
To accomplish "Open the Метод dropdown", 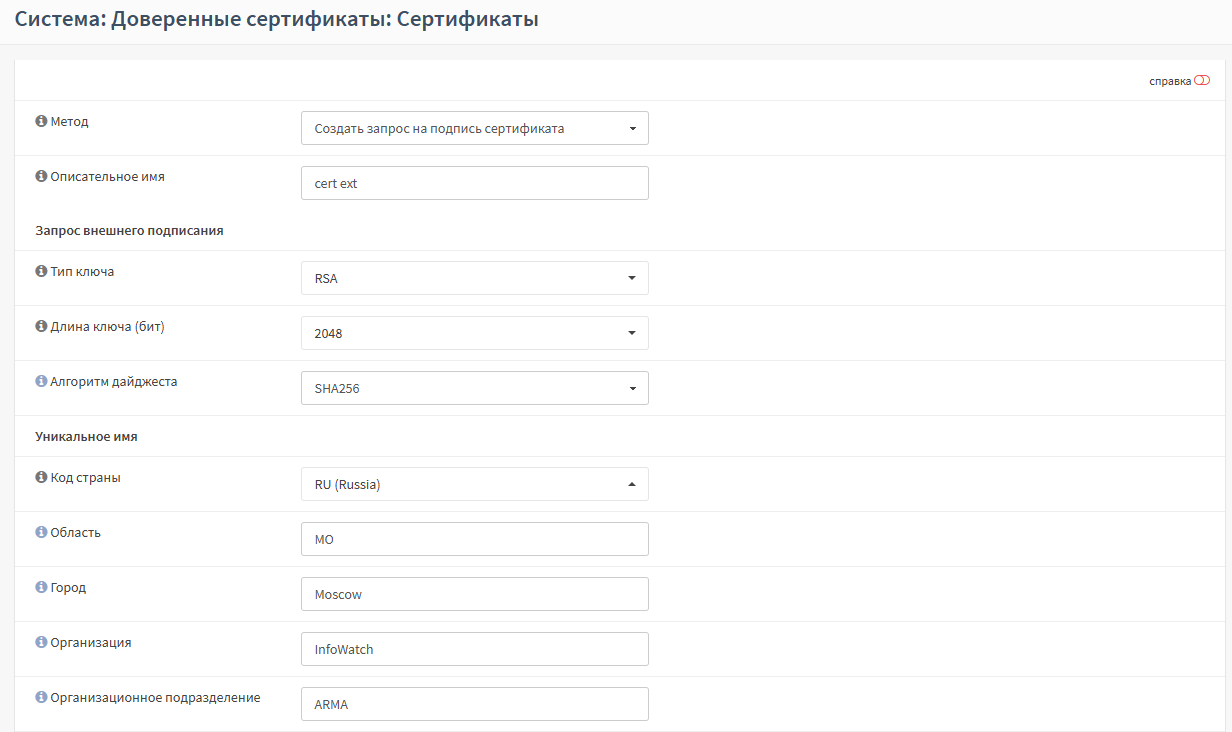I will click(x=474, y=128).
